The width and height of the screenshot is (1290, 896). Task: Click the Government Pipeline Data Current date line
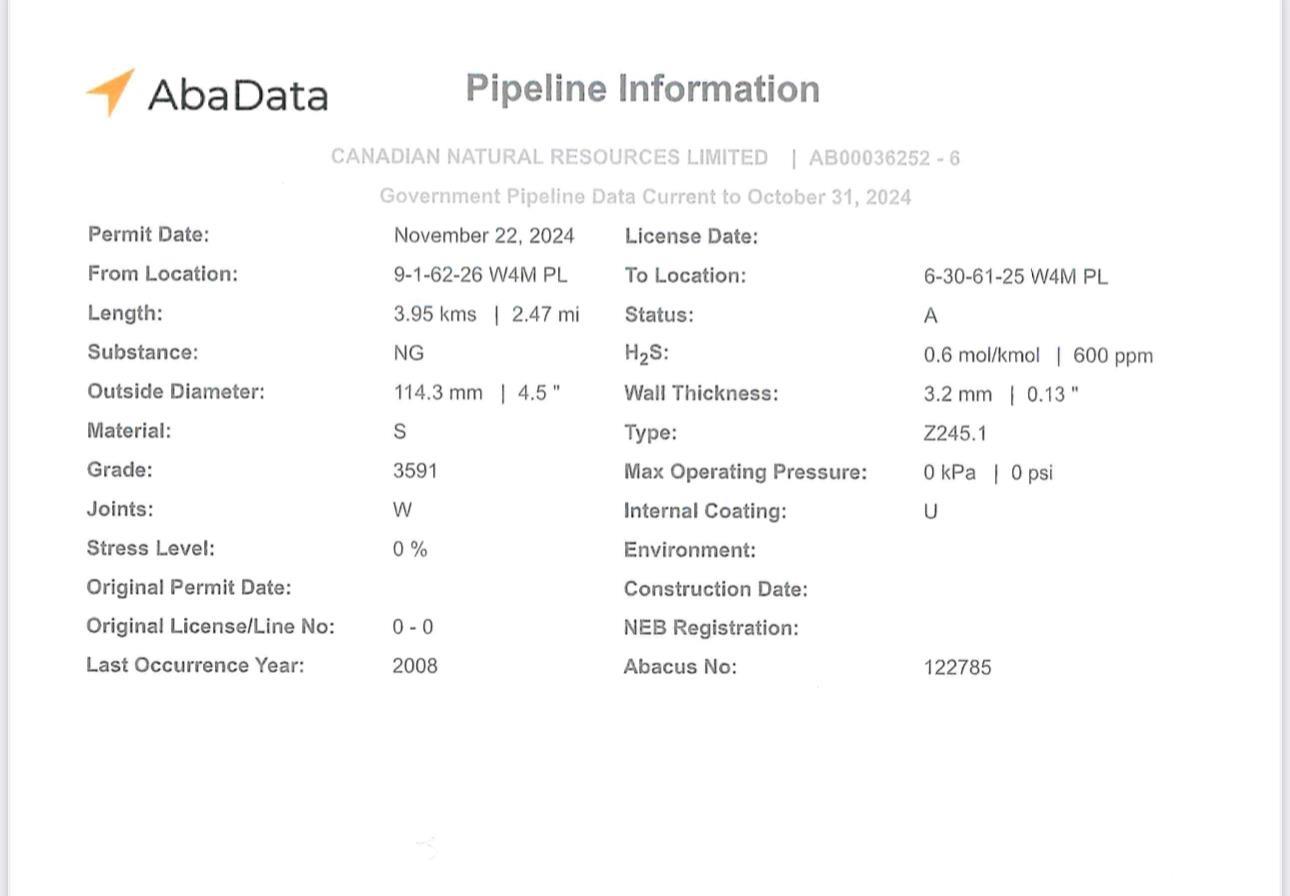pyautogui.click(x=645, y=197)
